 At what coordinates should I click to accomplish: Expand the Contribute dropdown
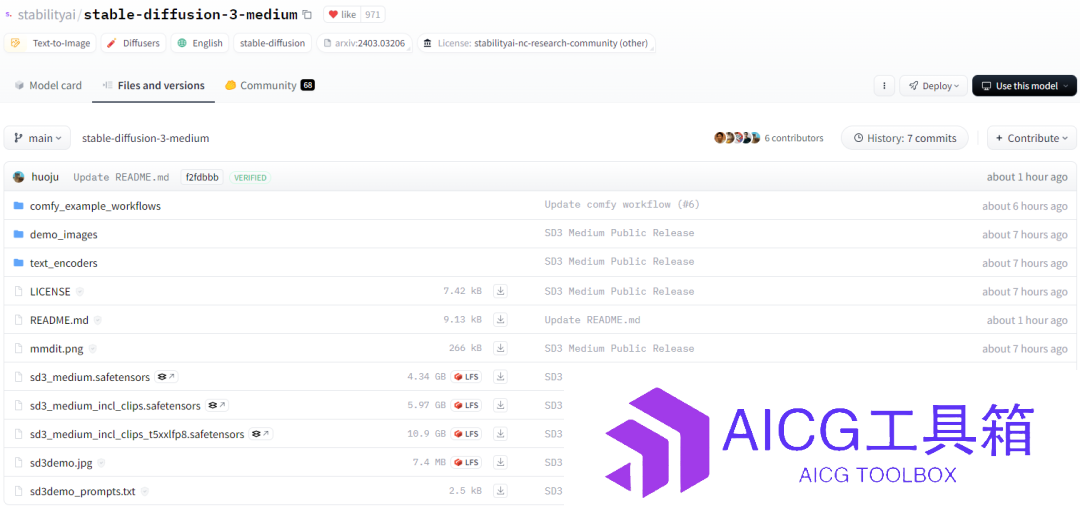(x=1032, y=138)
